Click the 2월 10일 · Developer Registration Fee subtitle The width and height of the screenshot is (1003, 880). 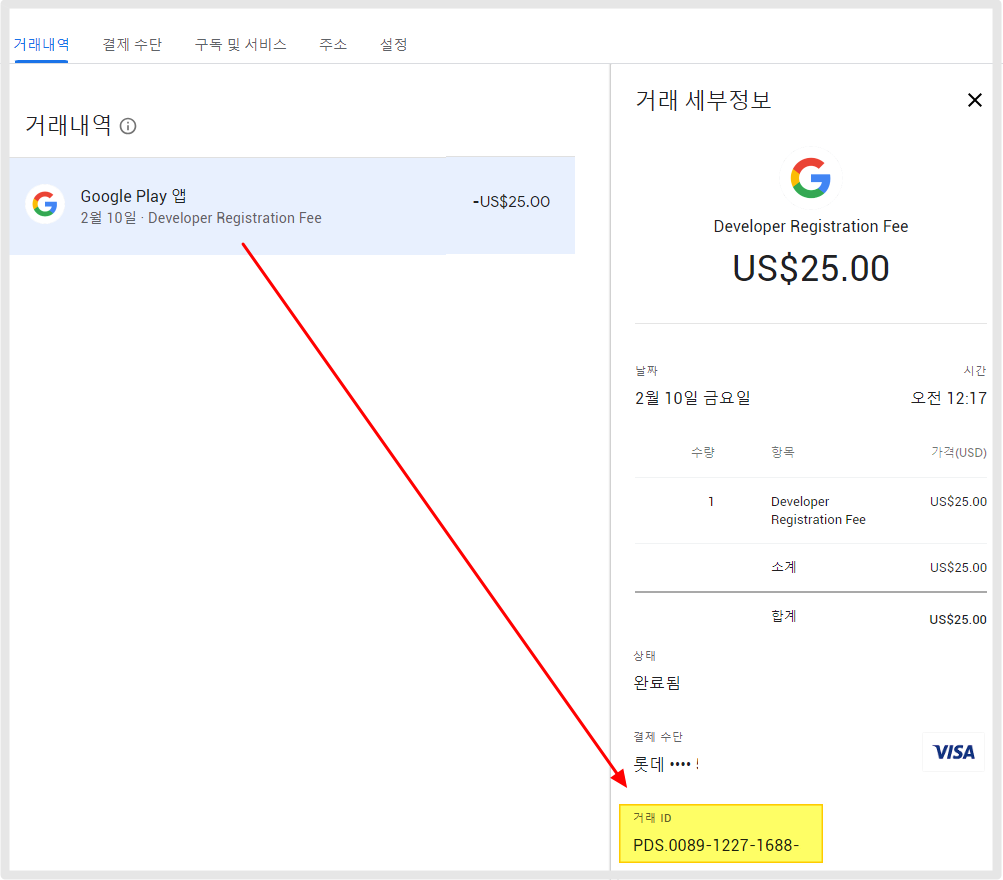pos(201,218)
